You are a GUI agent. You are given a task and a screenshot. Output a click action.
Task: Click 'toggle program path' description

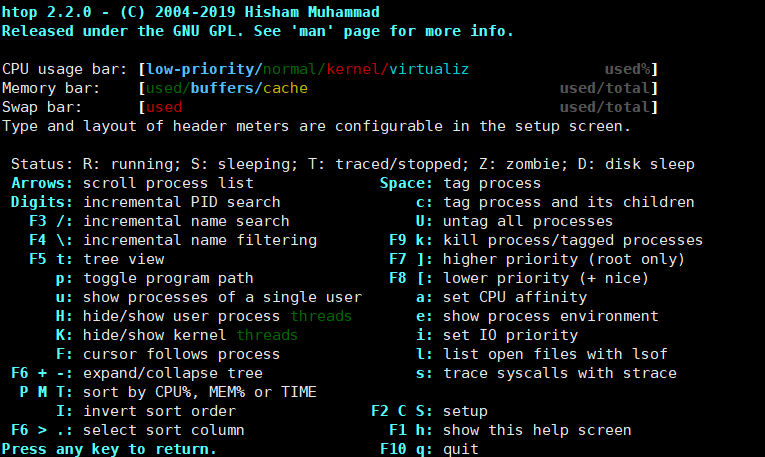(168, 278)
